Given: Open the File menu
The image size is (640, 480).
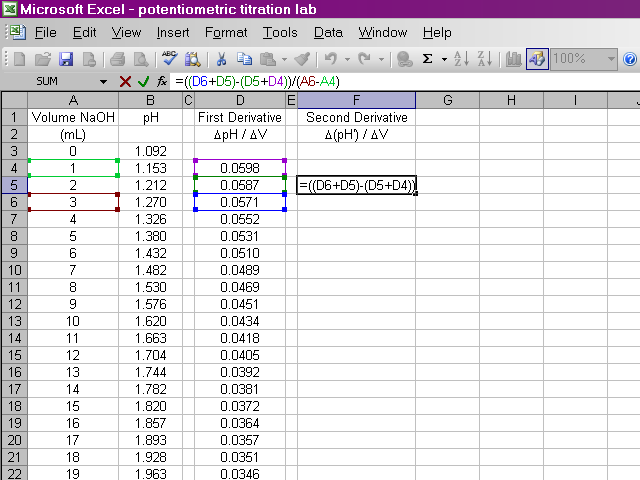Looking at the screenshot, I should [46, 33].
